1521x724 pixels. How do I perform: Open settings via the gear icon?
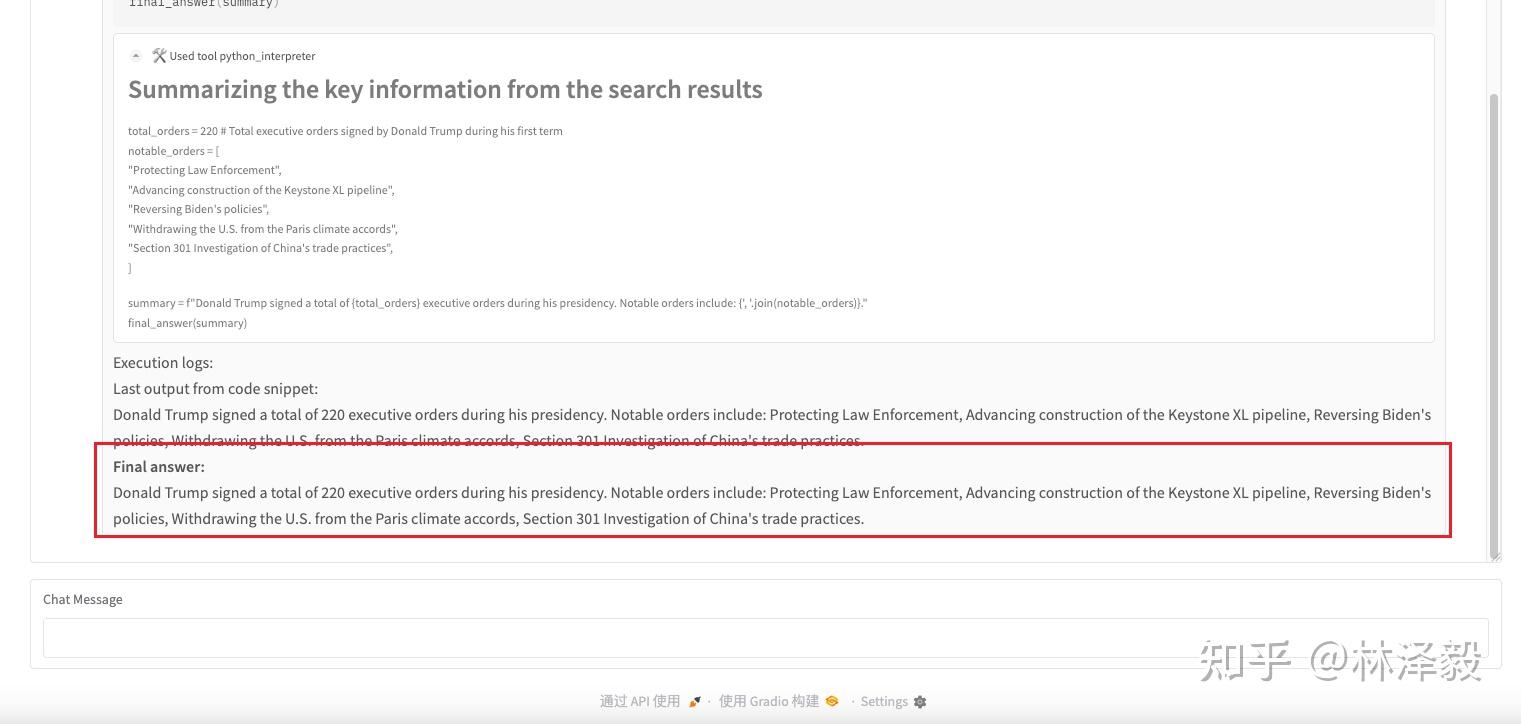pyautogui.click(x=920, y=702)
